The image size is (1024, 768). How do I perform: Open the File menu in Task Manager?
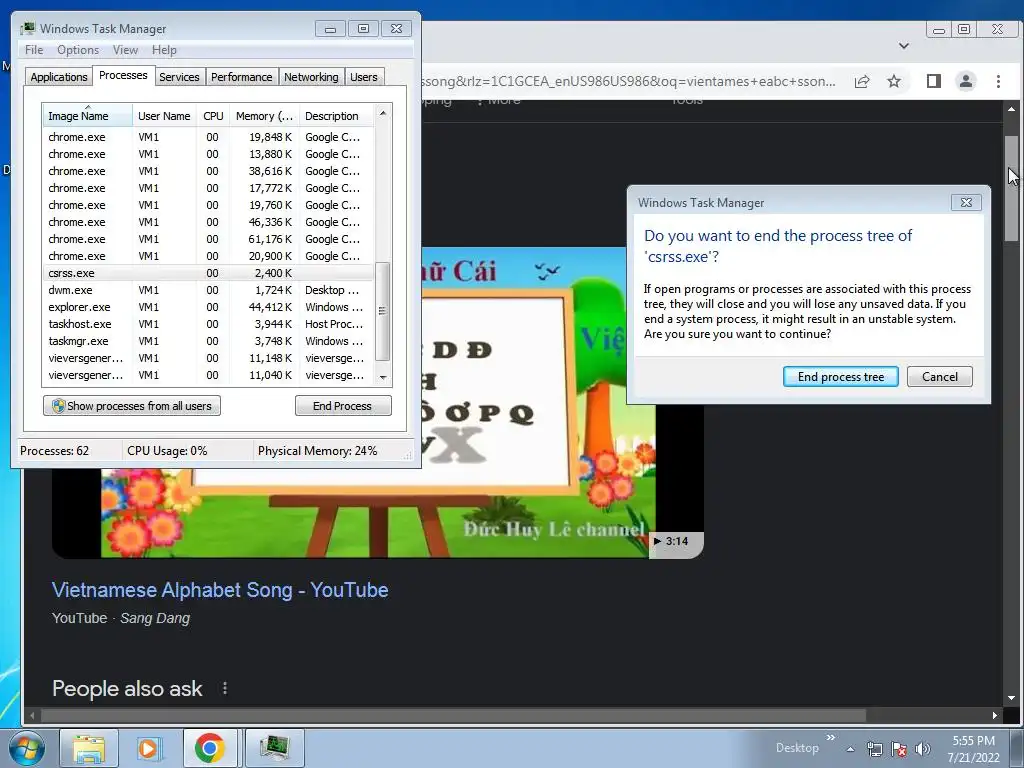(34, 50)
